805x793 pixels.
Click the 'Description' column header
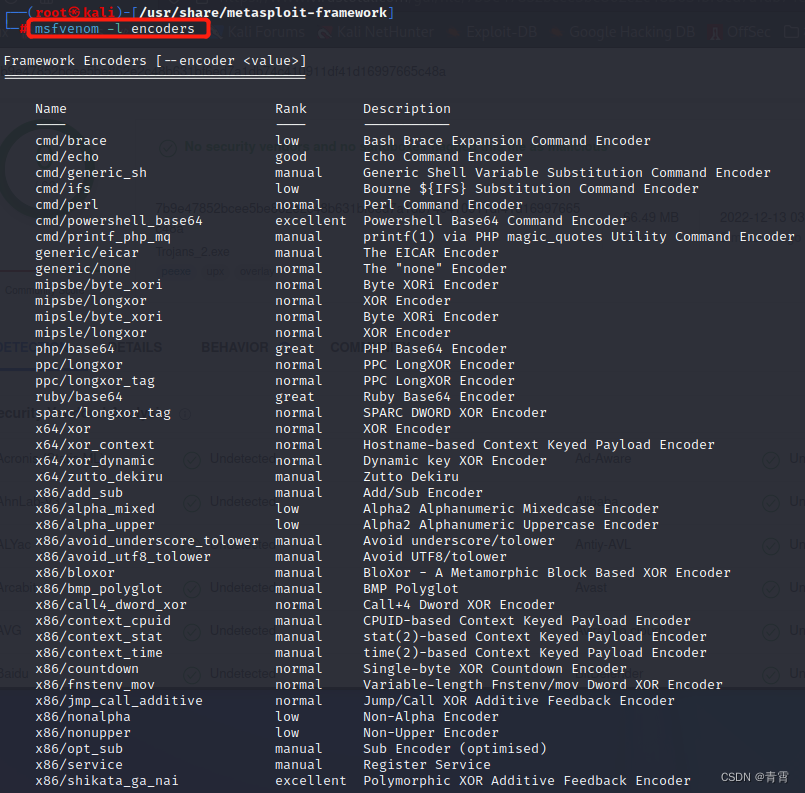pyautogui.click(x=407, y=109)
